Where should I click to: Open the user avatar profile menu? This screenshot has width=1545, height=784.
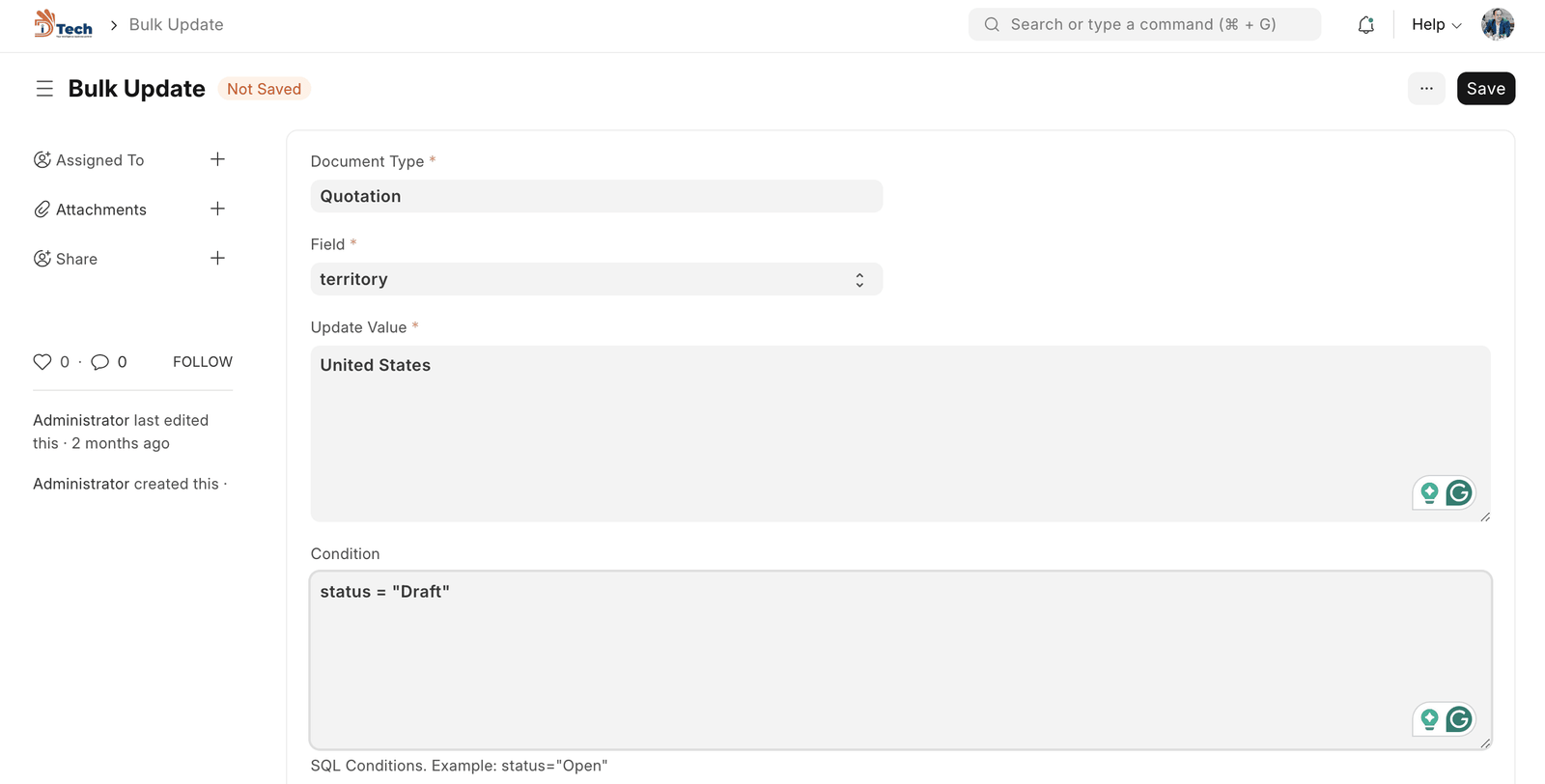1497,25
